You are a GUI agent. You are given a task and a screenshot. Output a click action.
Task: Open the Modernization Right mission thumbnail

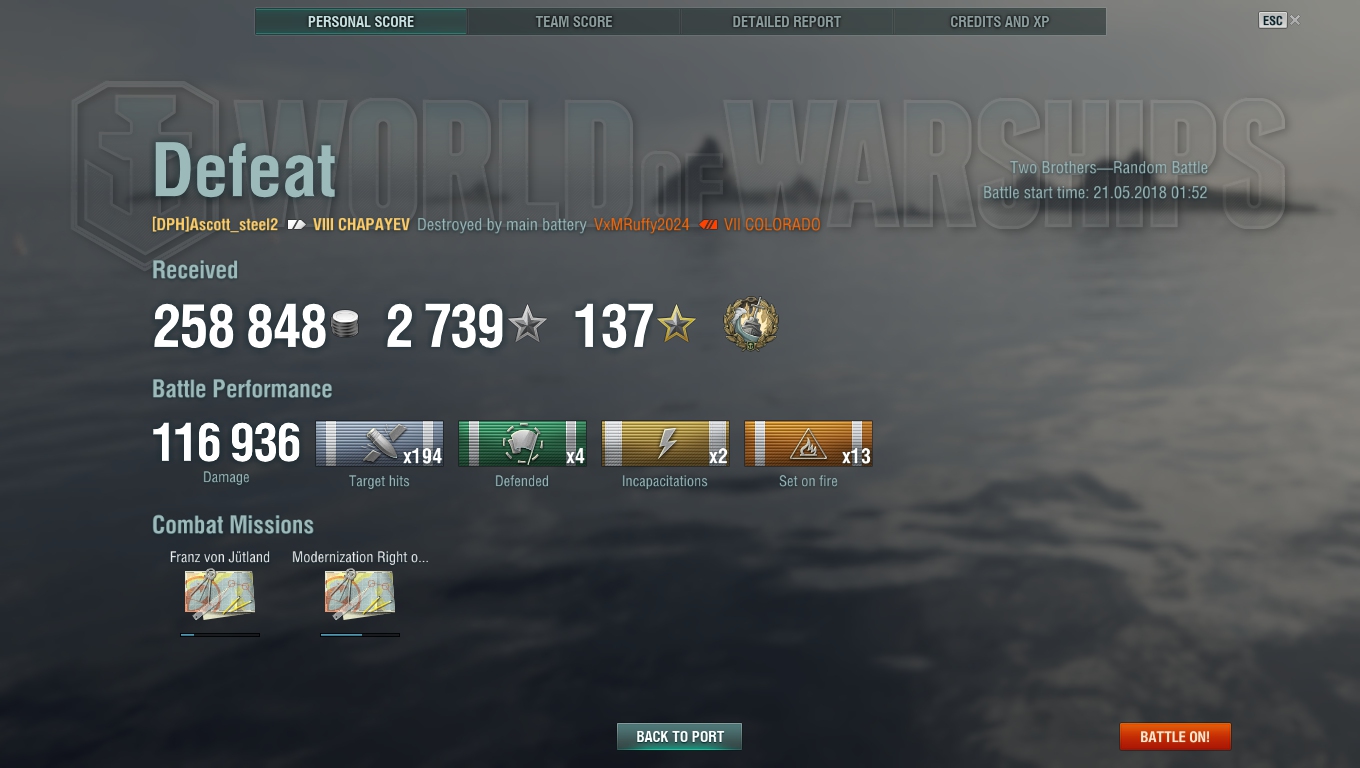click(360, 595)
